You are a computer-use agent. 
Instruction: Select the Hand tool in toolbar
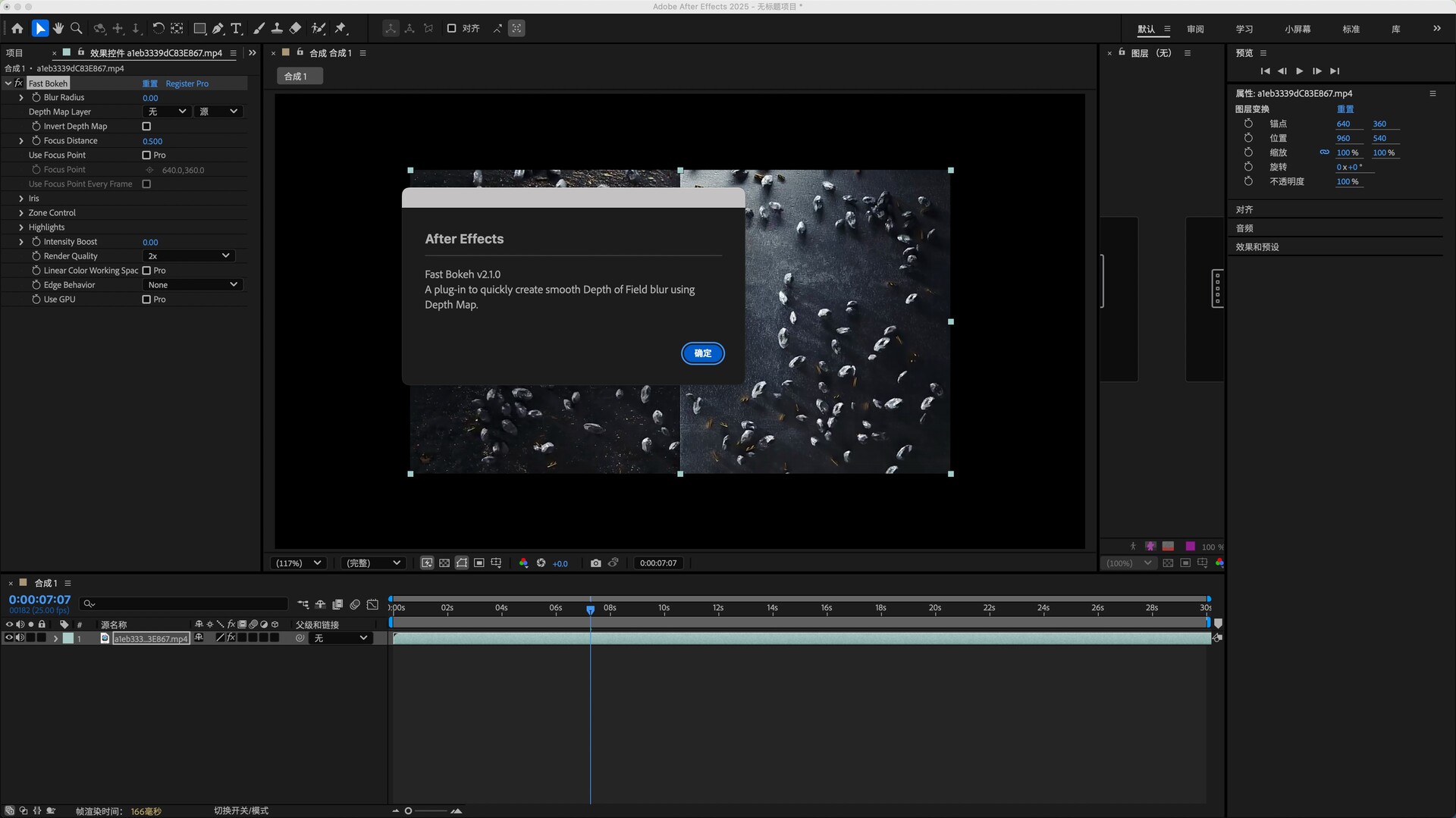[x=58, y=29]
